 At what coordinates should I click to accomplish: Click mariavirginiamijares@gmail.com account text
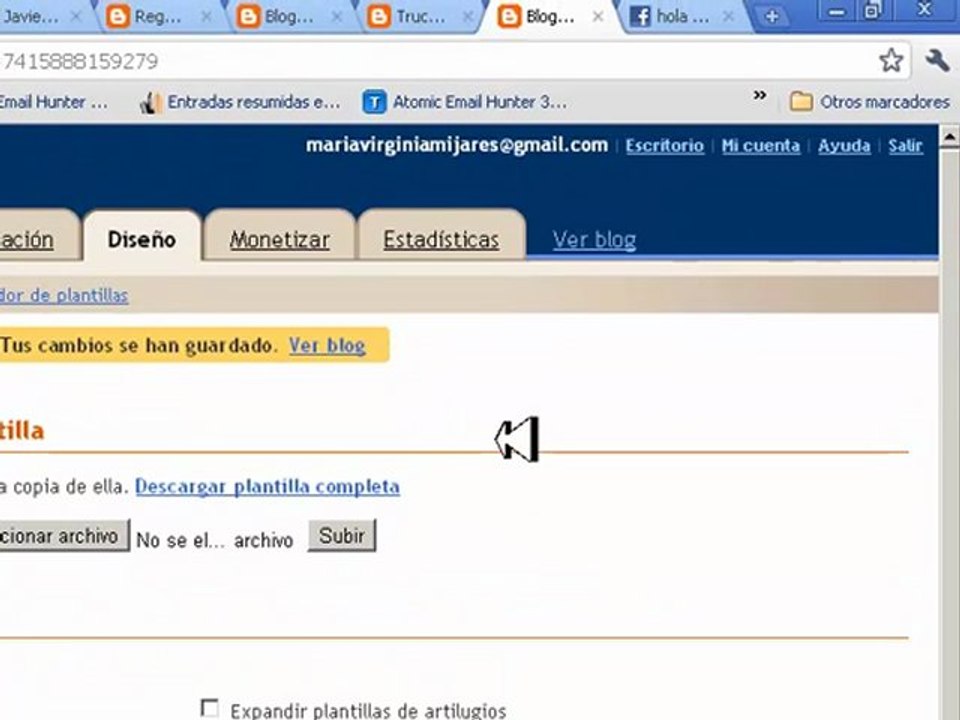(457, 145)
